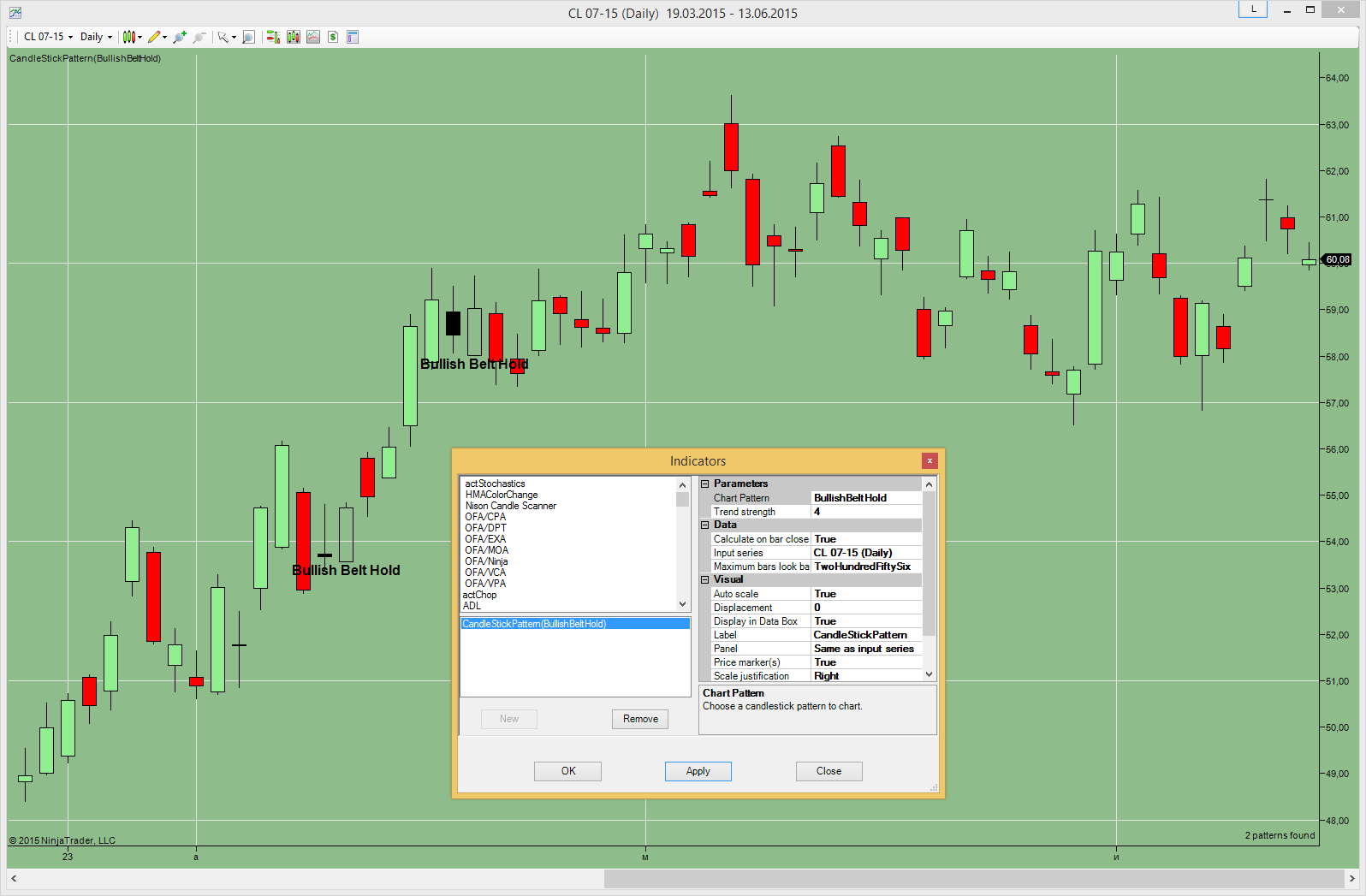Open the strategies line chart icon
This screenshot has width=1366, height=896.
(313, 37)
